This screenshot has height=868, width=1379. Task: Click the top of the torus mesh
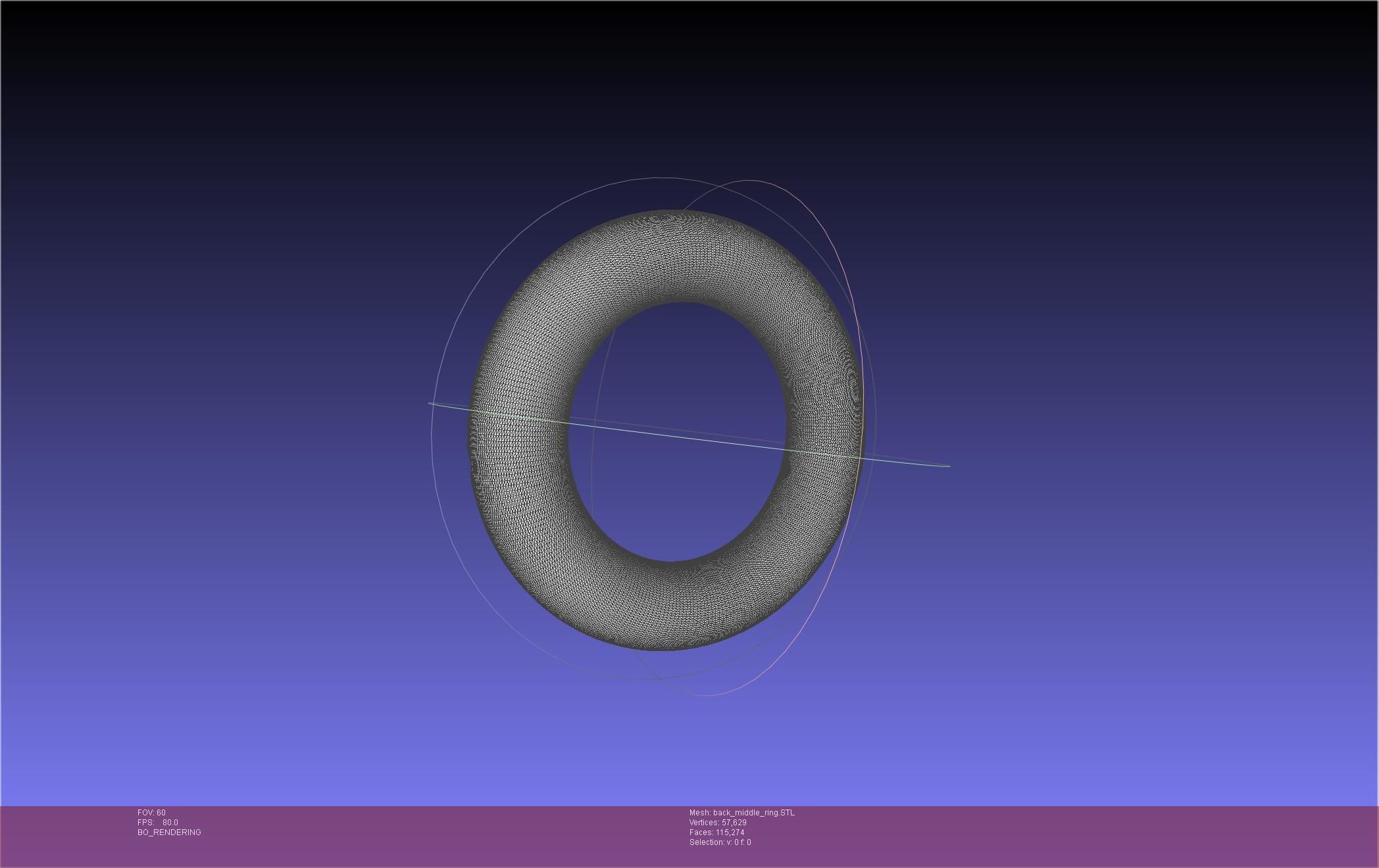674,256
